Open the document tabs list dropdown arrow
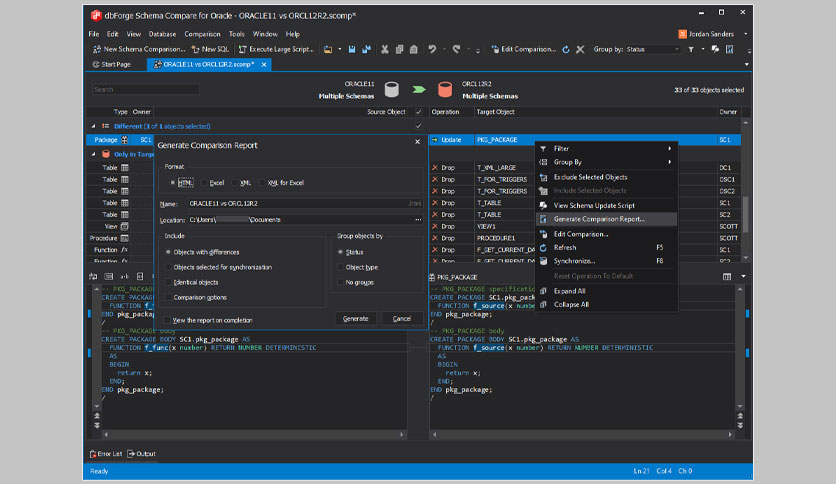Viewport: 836px width, 484px height. pos(746,64)
